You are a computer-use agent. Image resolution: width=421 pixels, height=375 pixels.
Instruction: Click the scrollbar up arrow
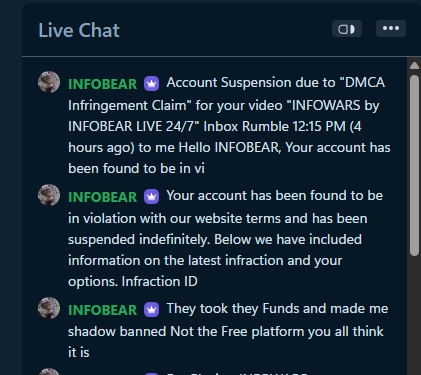pos(414,65)
